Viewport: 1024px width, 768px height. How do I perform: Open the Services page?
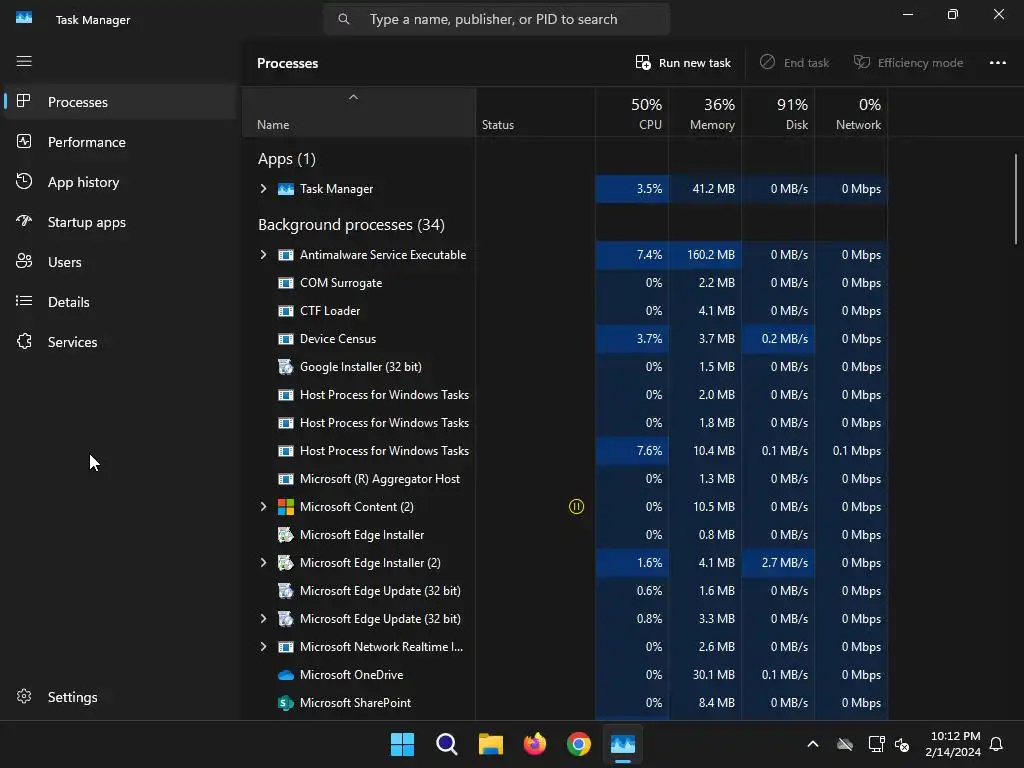(120, 342)
